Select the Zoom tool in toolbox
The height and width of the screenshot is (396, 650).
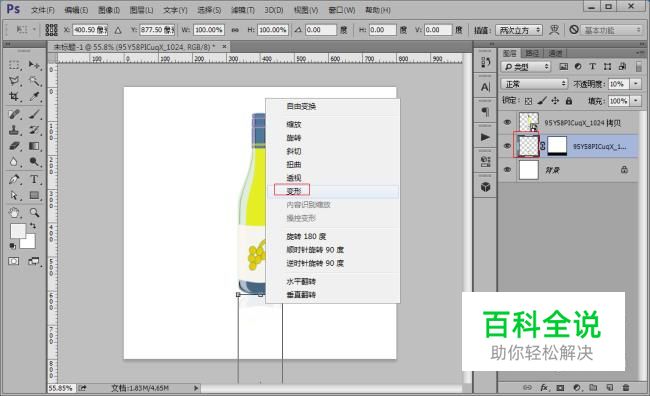point(34,213)
